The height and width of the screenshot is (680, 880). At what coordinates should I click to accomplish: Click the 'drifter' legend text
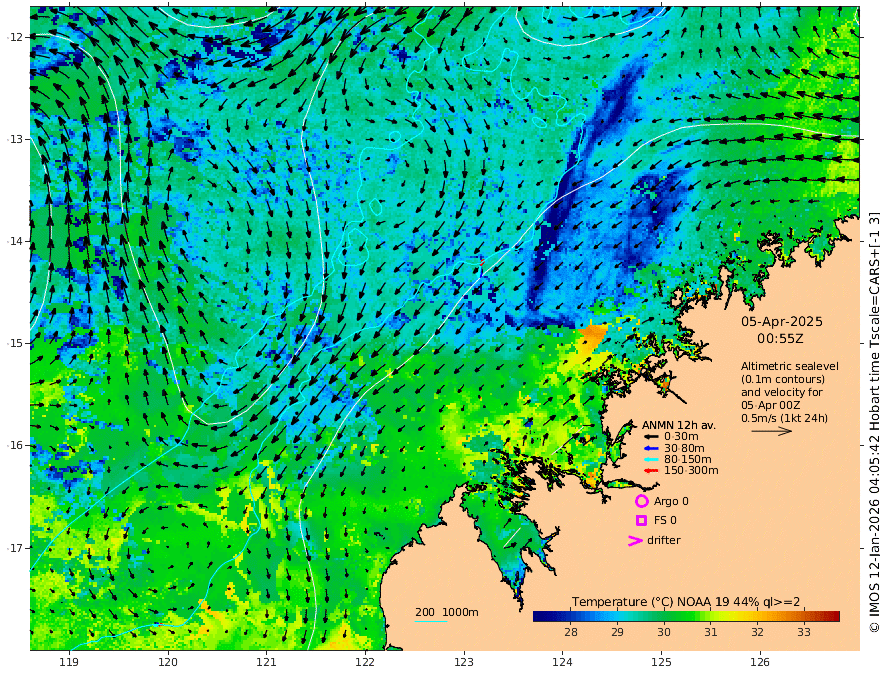(x=664, y=540)
